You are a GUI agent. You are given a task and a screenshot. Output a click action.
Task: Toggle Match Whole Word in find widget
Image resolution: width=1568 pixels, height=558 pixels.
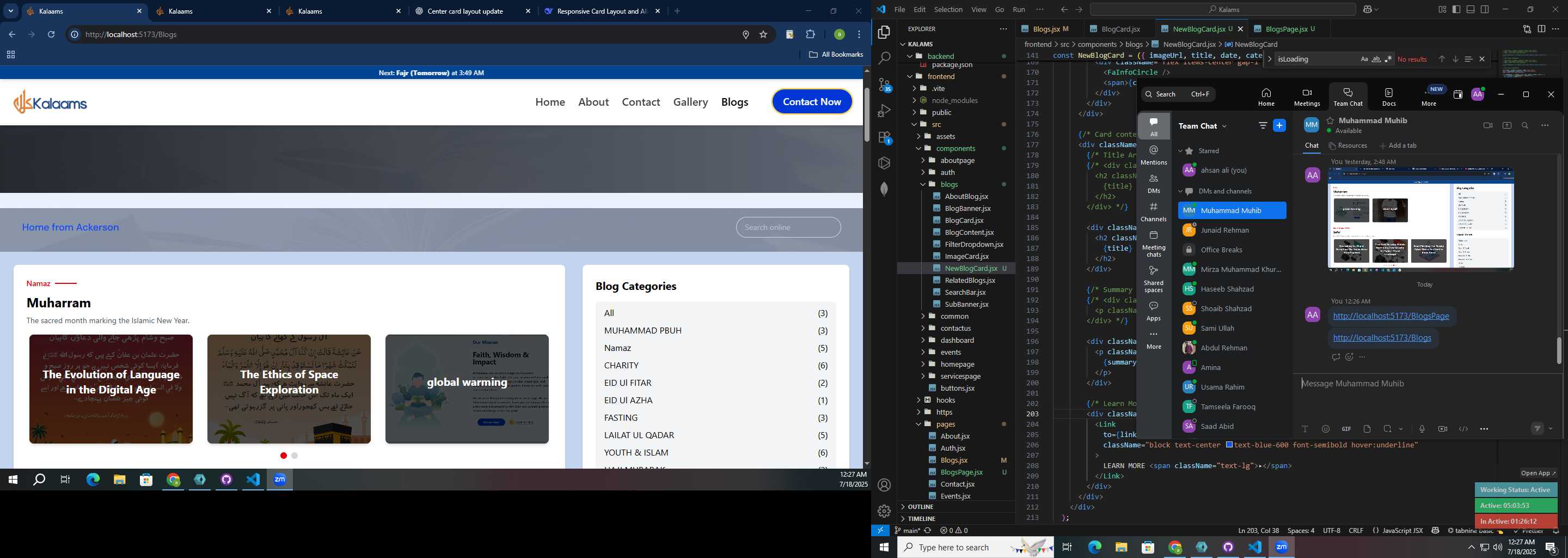[x=1376, y=59]
